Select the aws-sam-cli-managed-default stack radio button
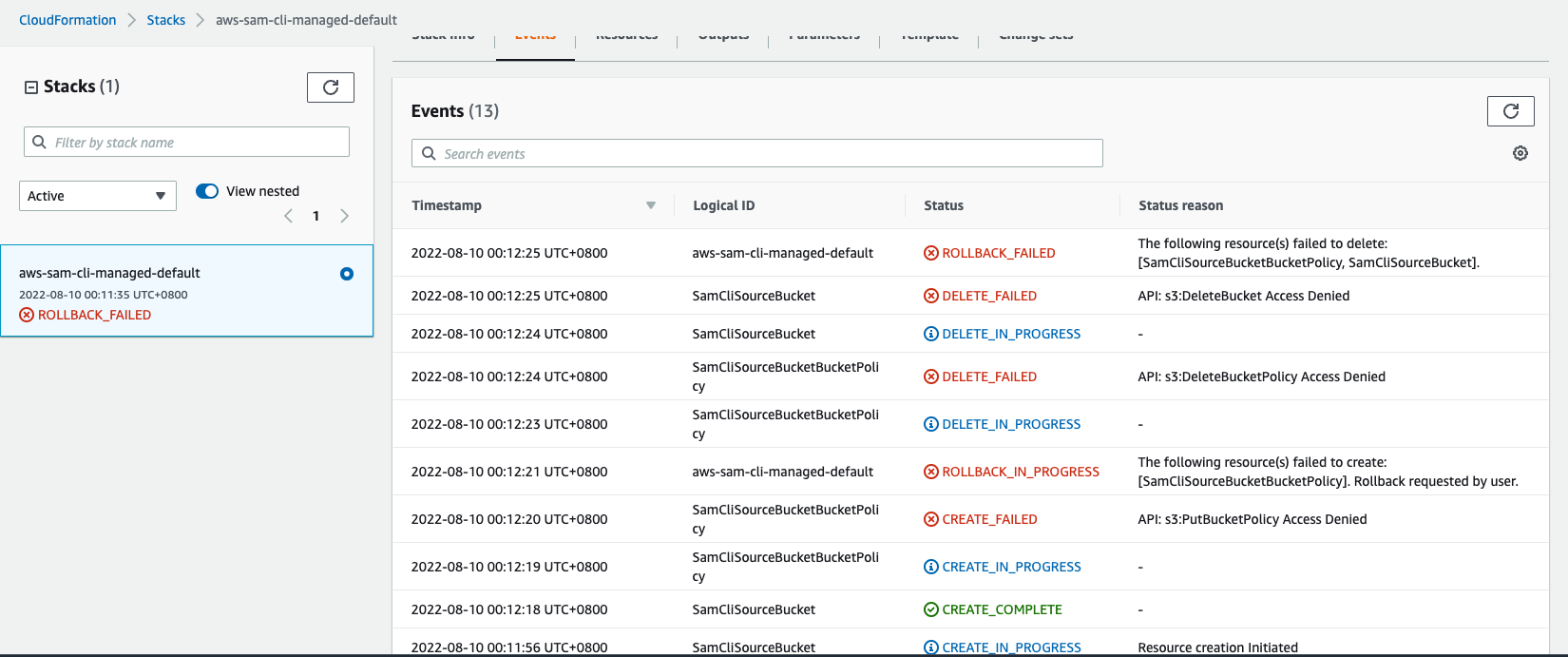The width and height of the screenshot is (1568, 657). click(347, 274)
